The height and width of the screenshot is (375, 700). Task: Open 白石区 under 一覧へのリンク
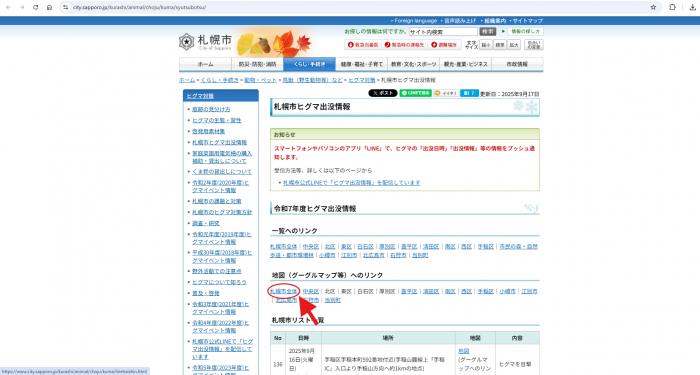(x=365, y=246)
